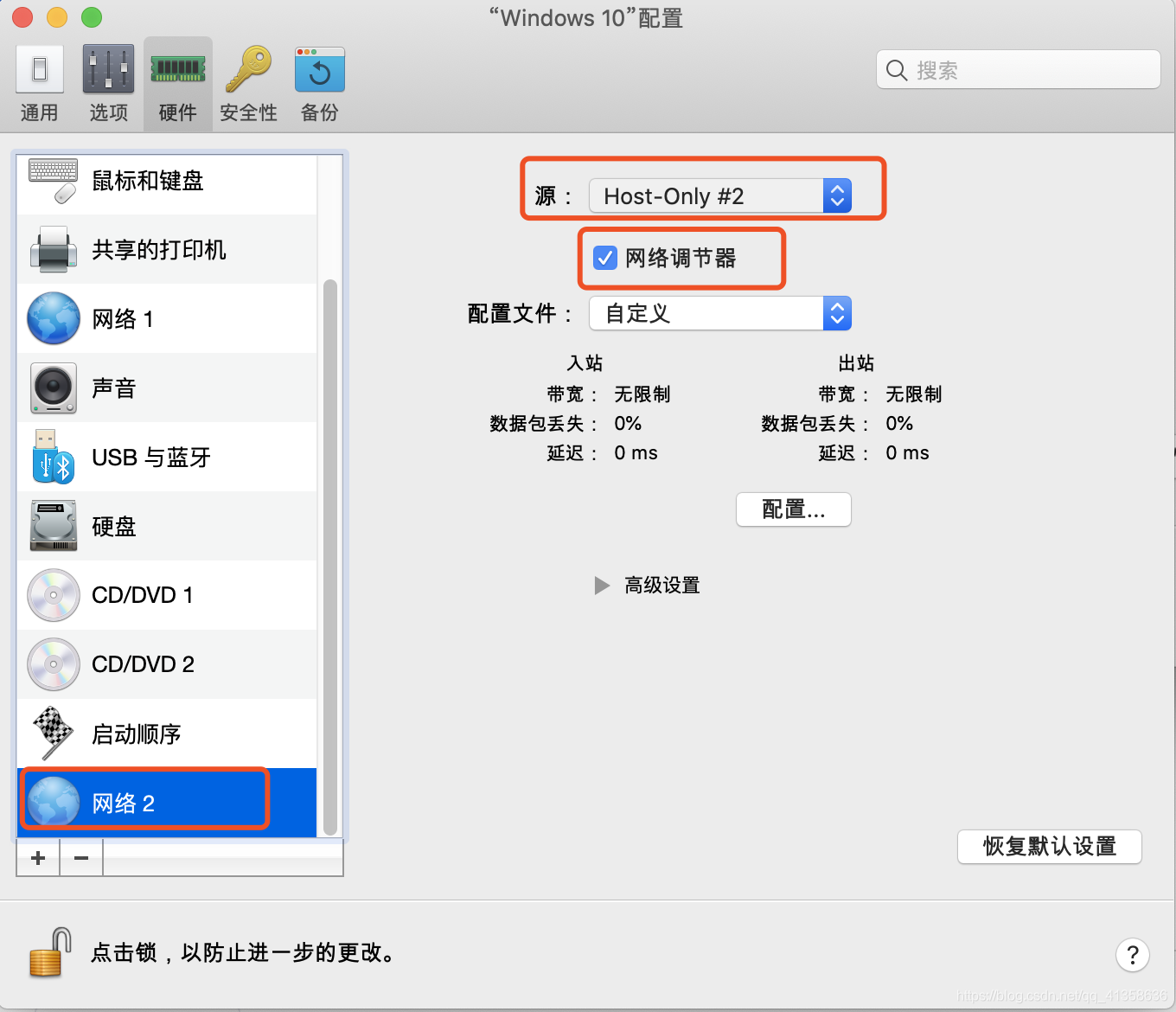Open the 备份 backup icon
This screenshot has height=1012, width=1176.
[x=320, y=69]
